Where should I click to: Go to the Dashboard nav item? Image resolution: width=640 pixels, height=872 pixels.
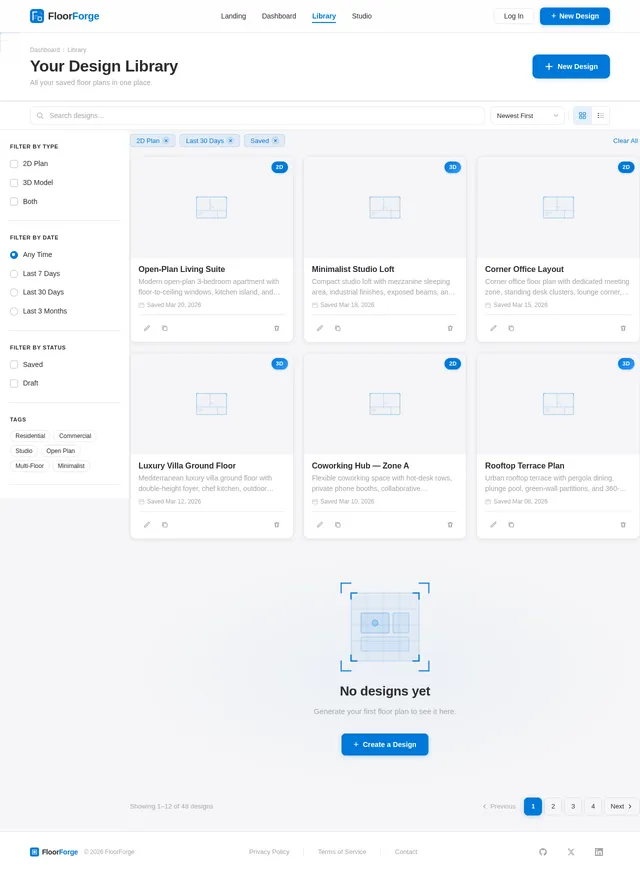point(279,16)
